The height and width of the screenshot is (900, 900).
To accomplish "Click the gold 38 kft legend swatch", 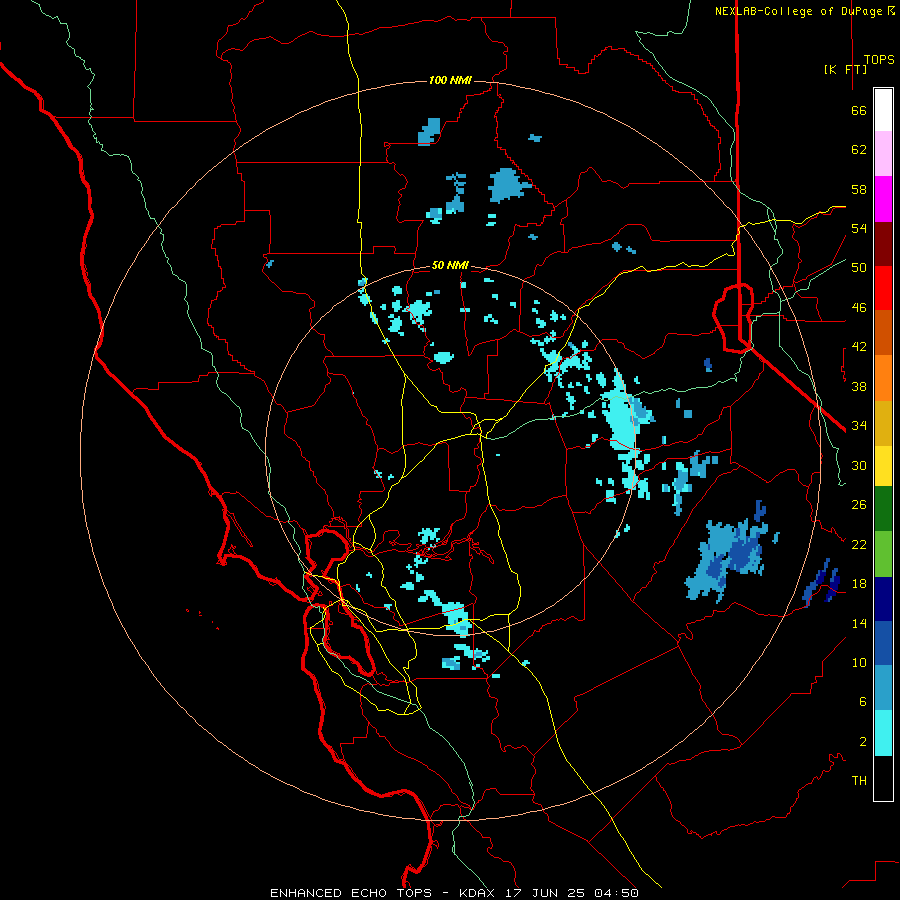I will click(883, 422).
